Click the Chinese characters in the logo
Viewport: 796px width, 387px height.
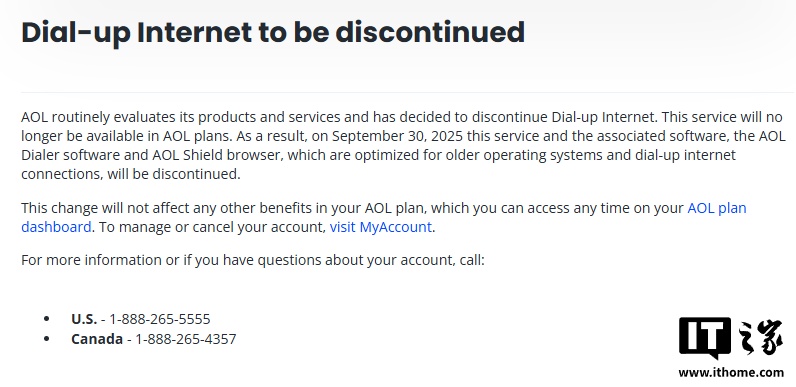(760, 337)
